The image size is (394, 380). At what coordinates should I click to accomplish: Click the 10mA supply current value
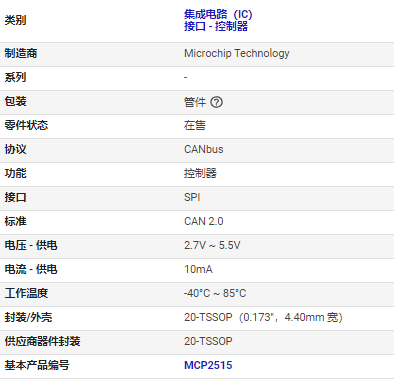pyautogui.click(x=198, y=269)
